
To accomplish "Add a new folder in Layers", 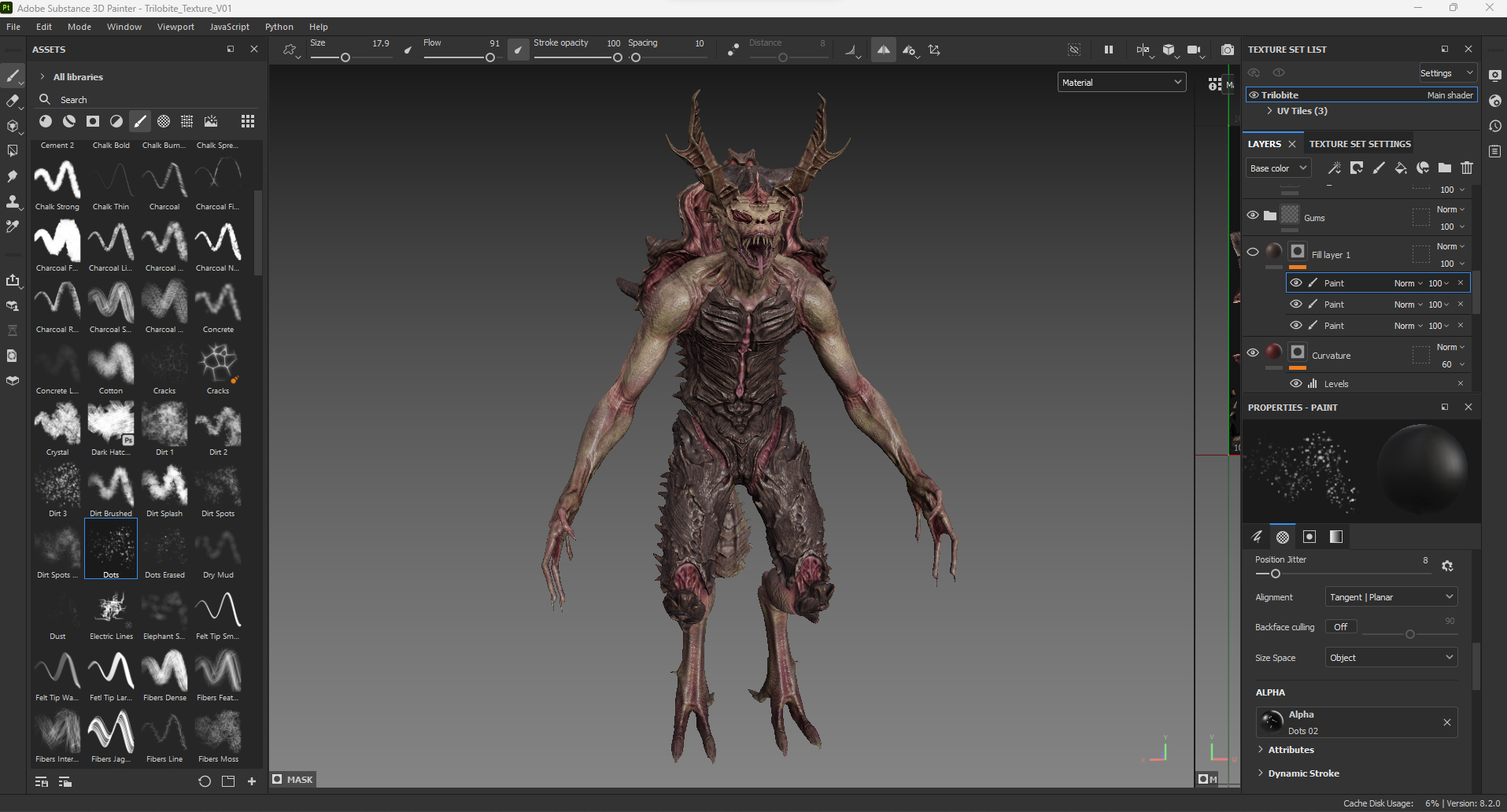I will pyautogui.click(x=1445, y=168).
